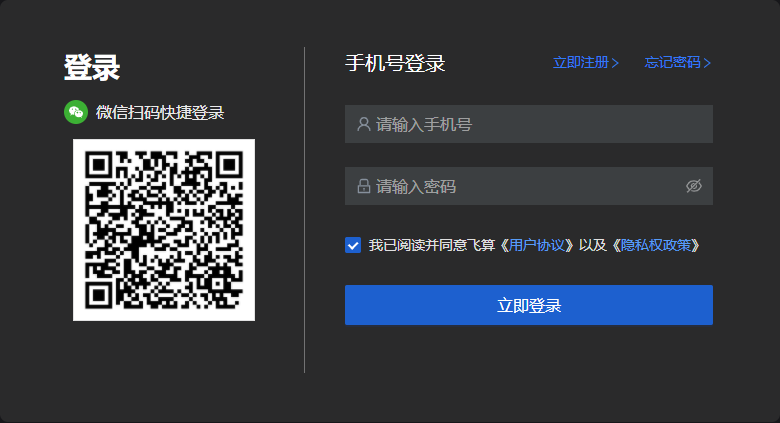
Task: Open the 用户协议 user agreement link
Action: pos(537,245)
